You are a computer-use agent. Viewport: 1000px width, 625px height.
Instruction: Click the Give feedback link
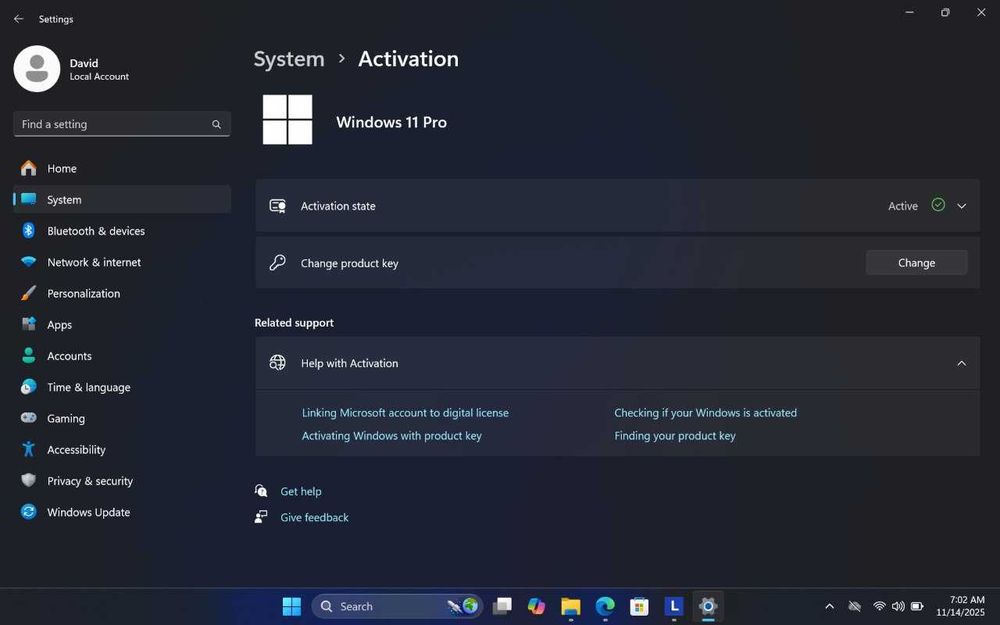click(x=314, y=517)
